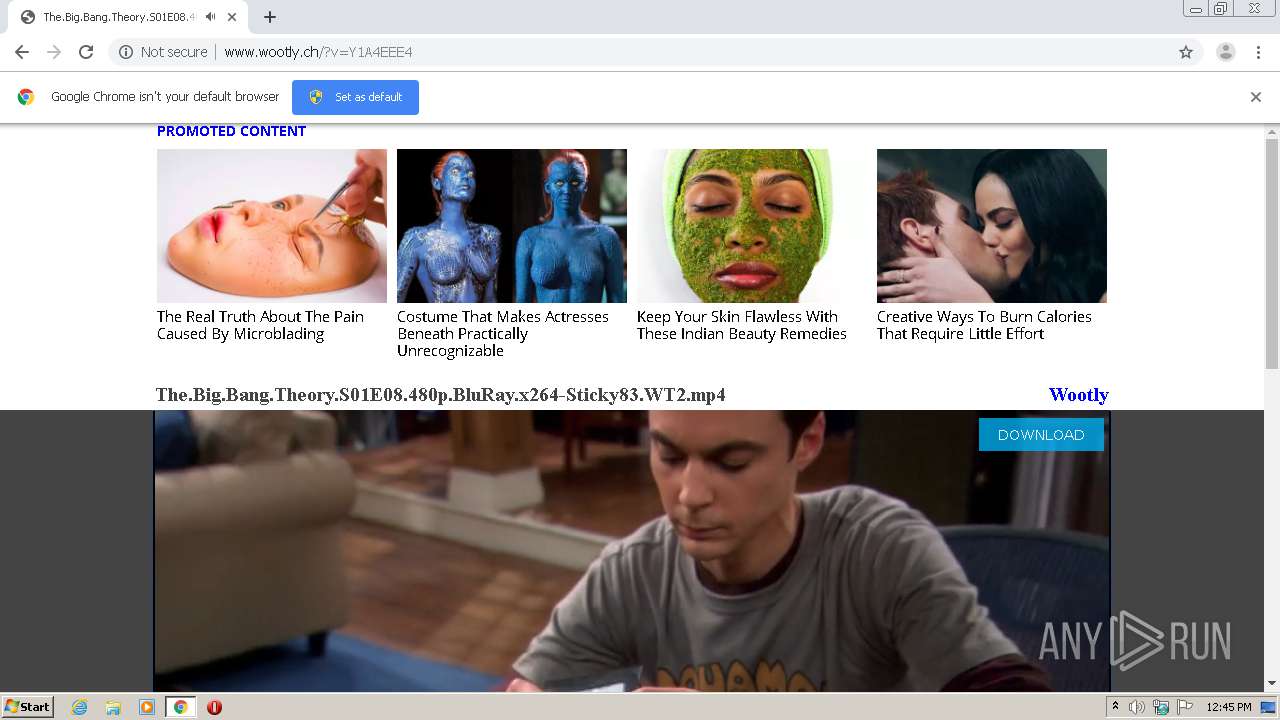Open the Indian beauty remedies thumbnail
1280x720 pixels.
752,226
